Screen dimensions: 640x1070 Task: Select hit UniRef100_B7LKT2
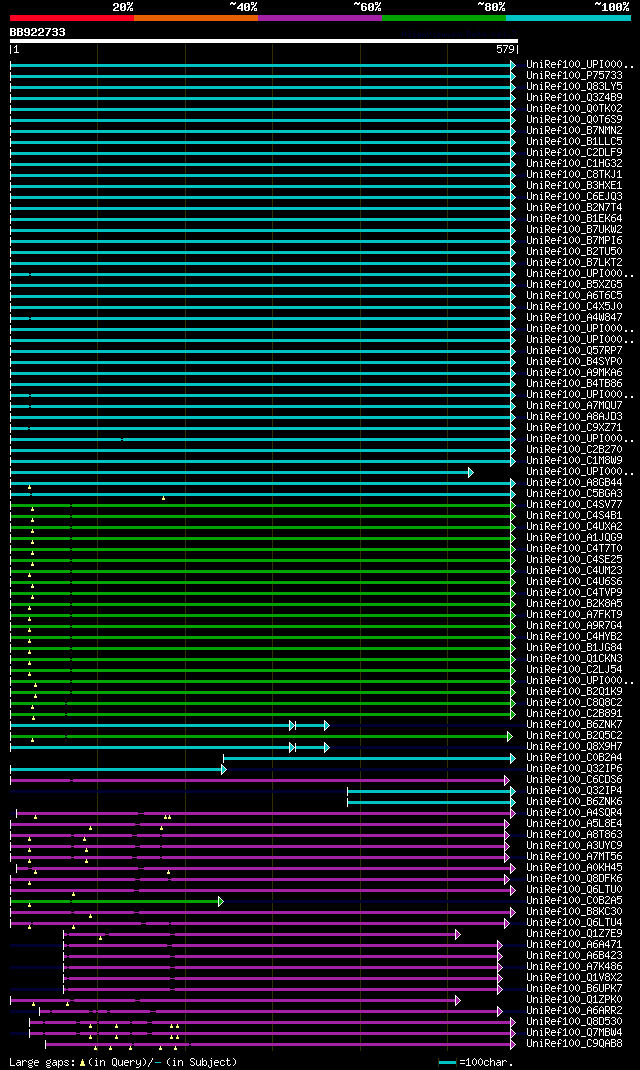574,263
